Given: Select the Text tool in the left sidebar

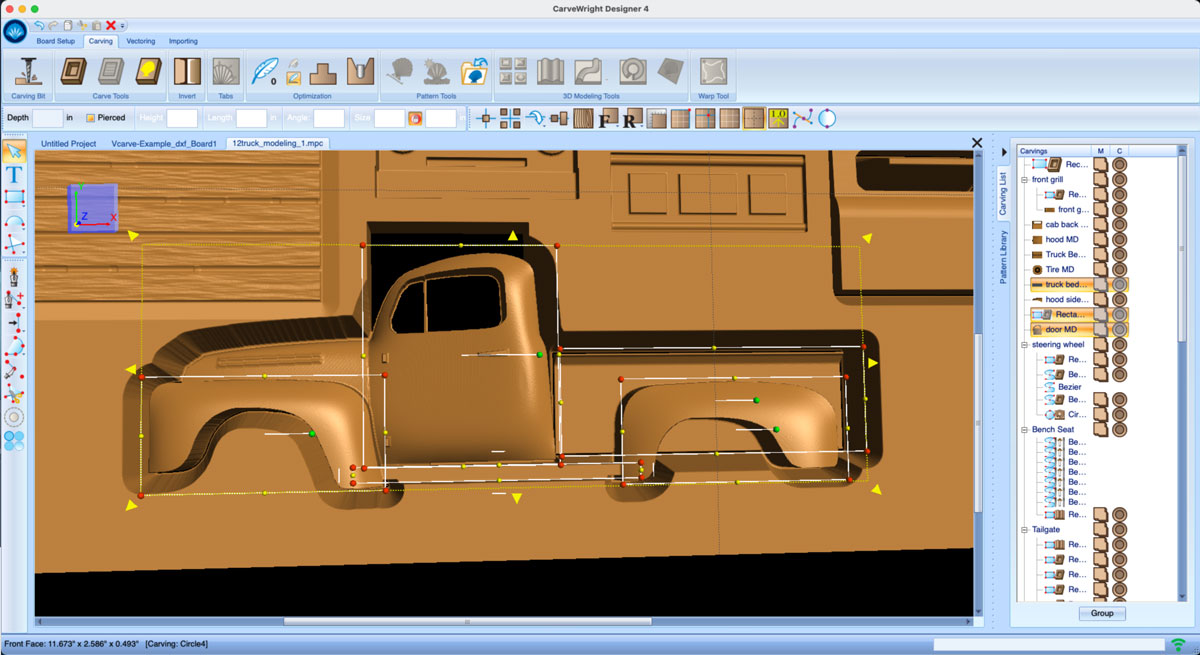Looking at the screenshot, I should coord(14,173).
